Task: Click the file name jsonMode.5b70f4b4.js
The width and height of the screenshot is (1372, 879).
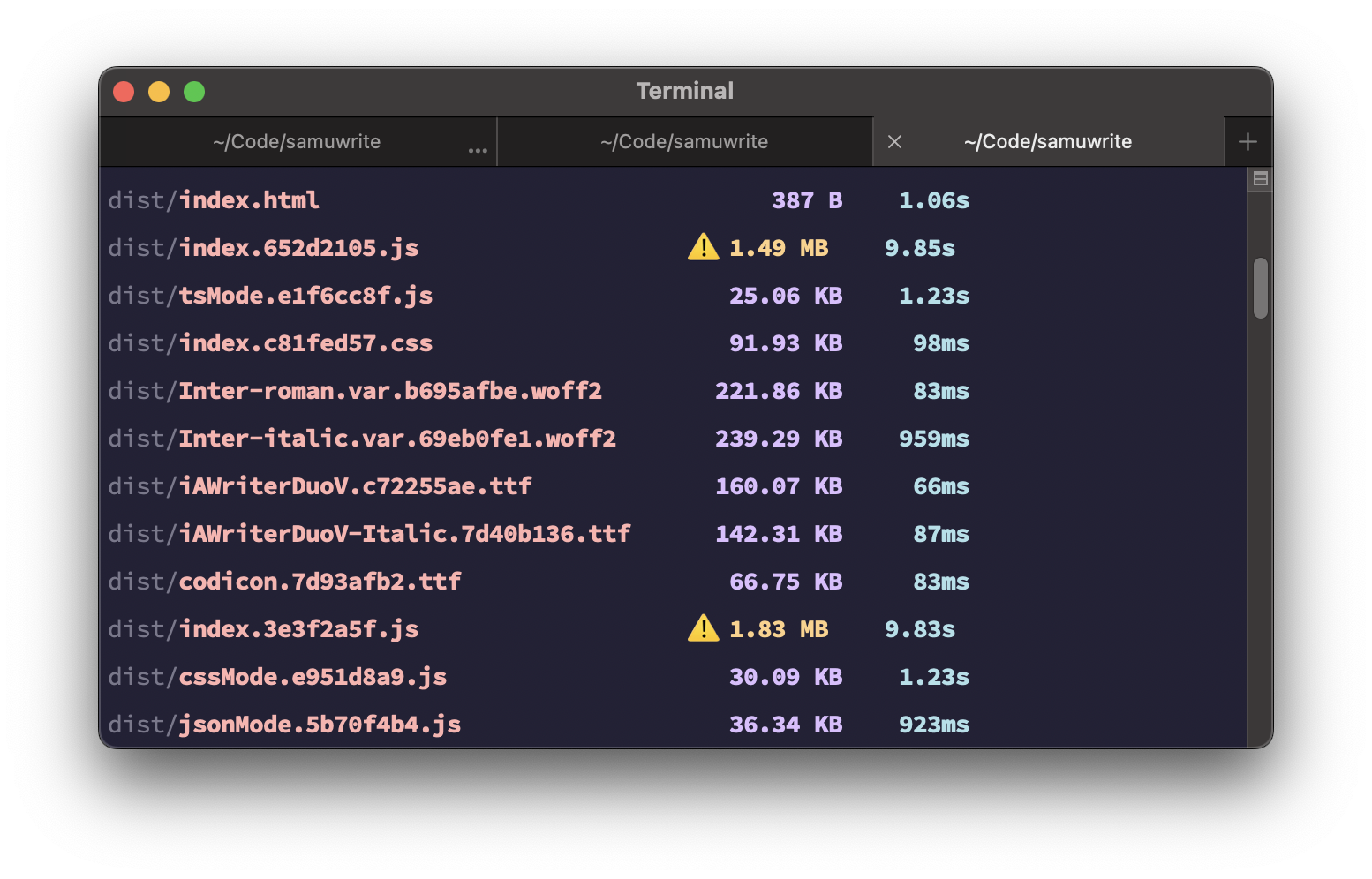Action: tap(320, 725)
